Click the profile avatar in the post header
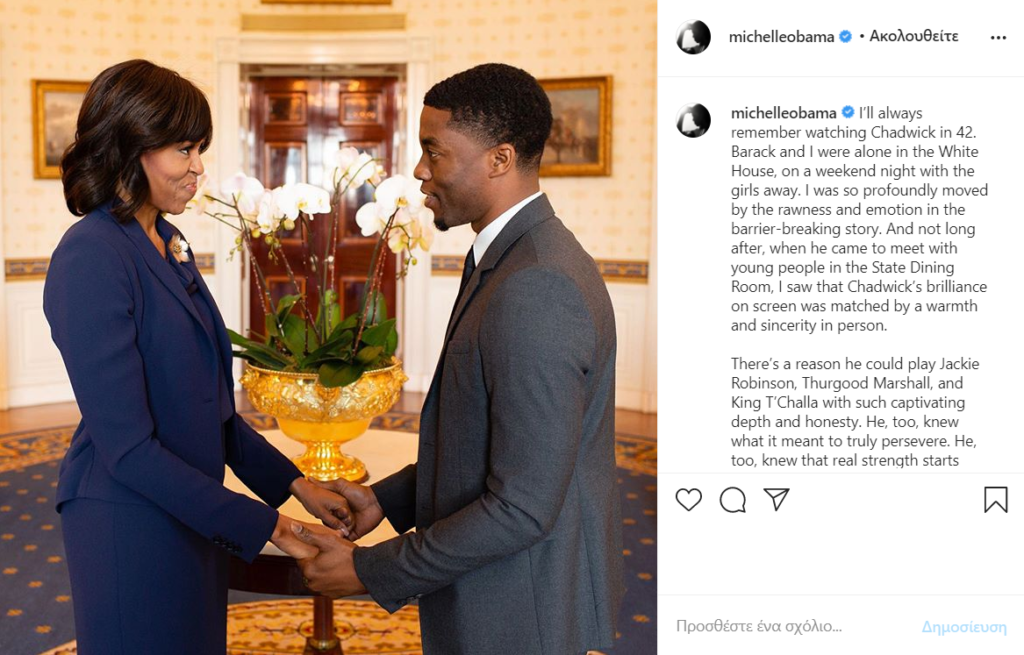Image resolution: width=1024 pixels, height=655 pixels. [693, 37]
